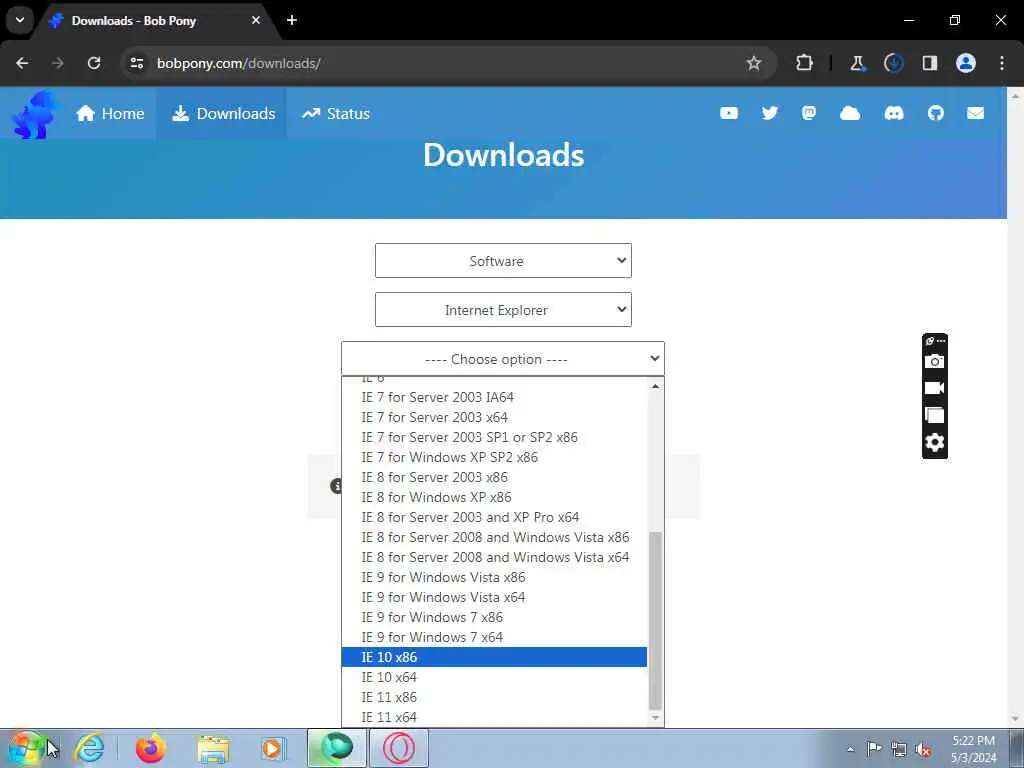Start recording with the video camera icon
1024x768 pixels.
click(x=935, y=388)
